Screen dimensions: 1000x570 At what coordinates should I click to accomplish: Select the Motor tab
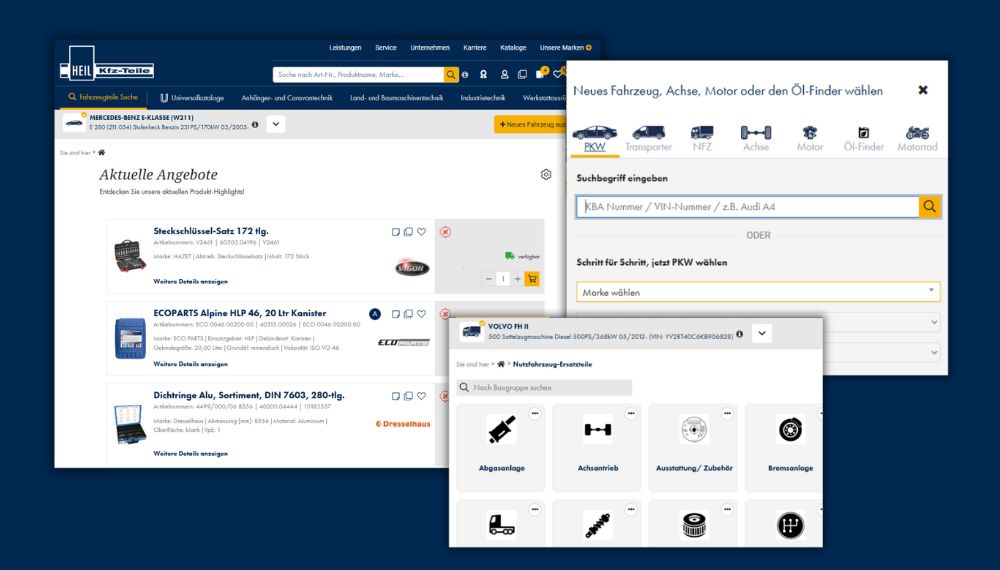(810, 139)
